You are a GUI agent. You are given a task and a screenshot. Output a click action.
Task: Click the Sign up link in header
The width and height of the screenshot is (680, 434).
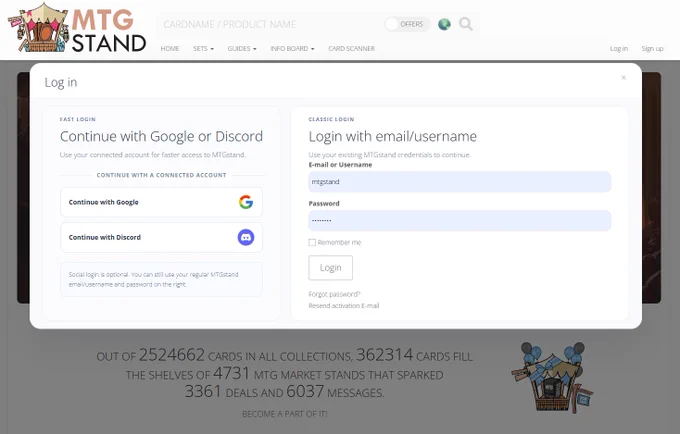pos(652,49)
